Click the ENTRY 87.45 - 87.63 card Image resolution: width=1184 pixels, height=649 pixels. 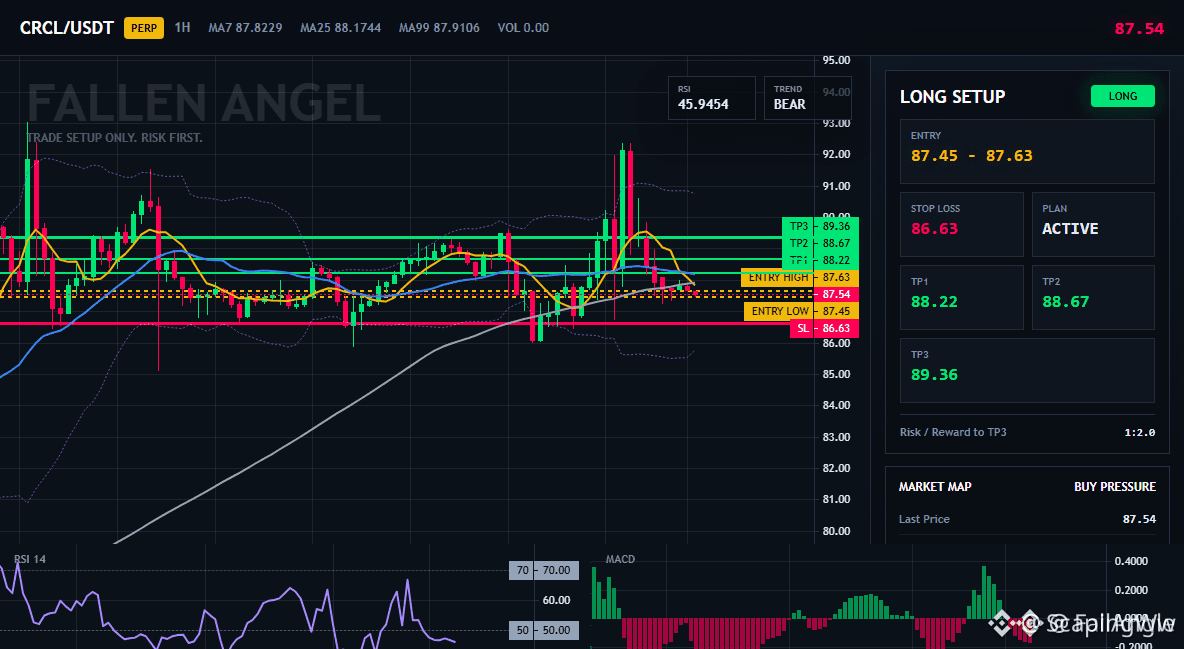(x=1027, y=151)
